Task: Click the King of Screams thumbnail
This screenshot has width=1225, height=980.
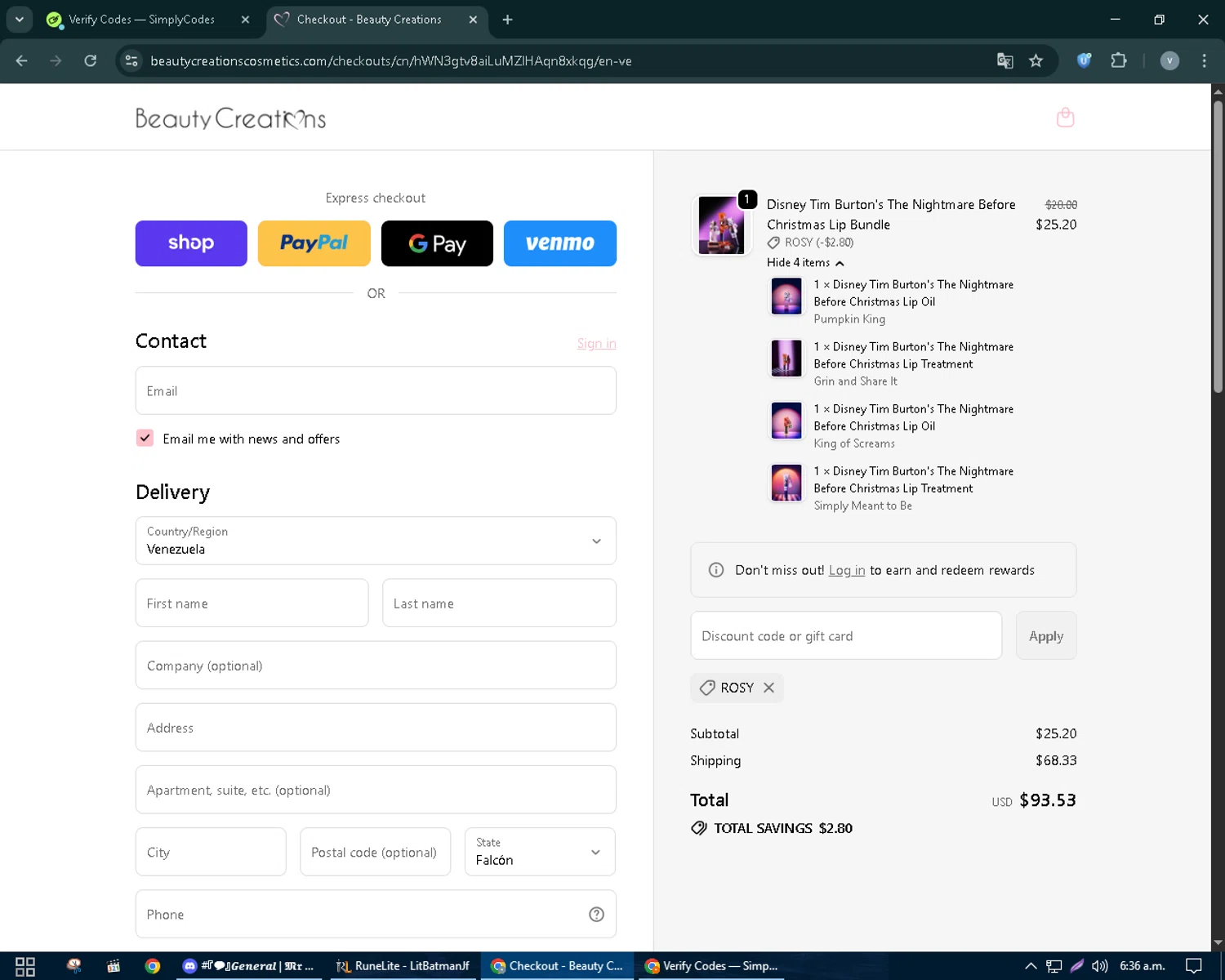Action: coord(786,420)
